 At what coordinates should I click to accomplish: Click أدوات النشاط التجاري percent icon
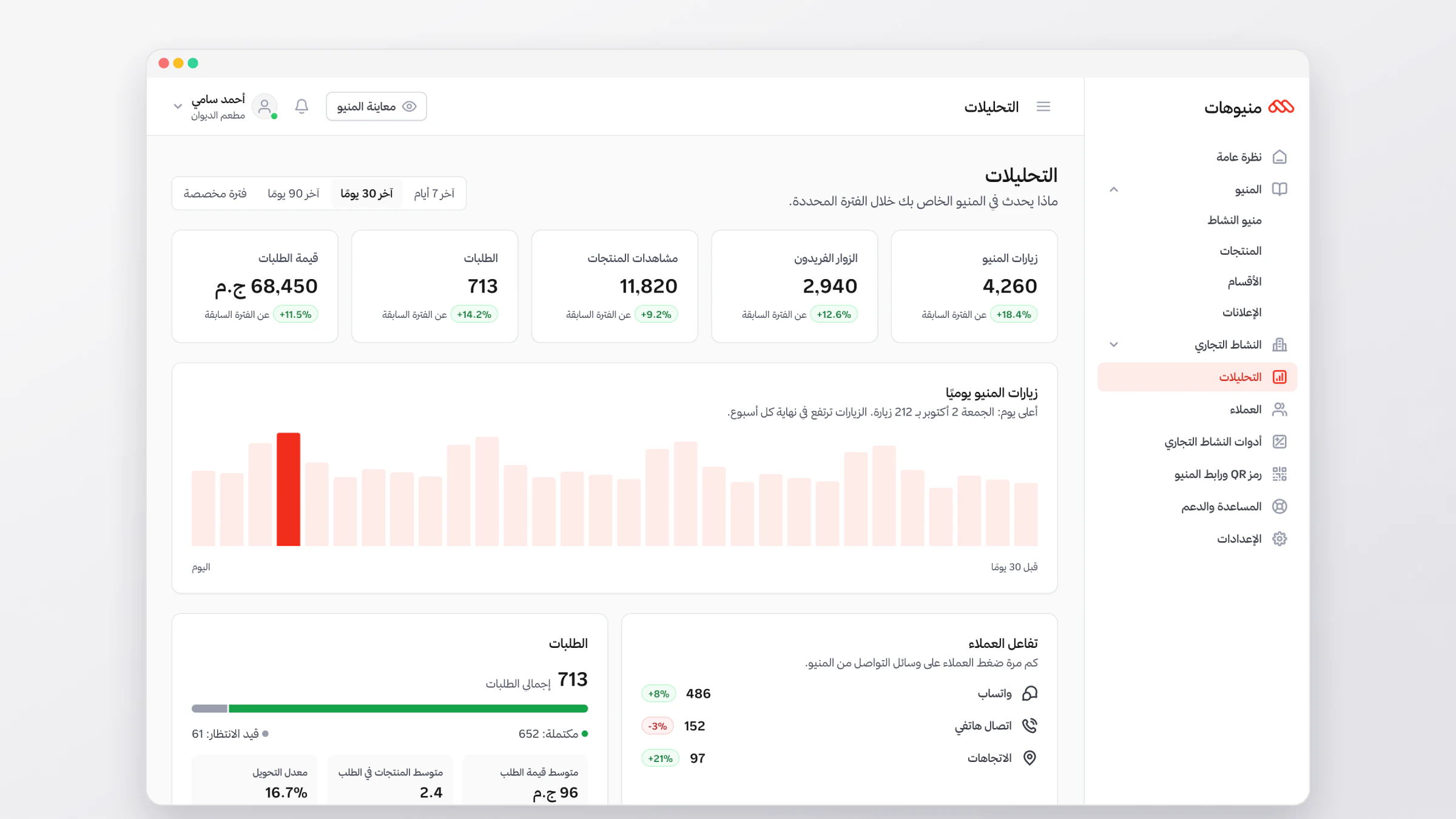[1279, 442]
